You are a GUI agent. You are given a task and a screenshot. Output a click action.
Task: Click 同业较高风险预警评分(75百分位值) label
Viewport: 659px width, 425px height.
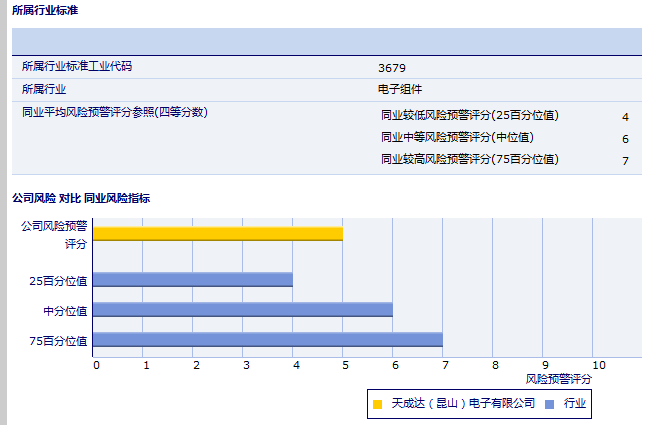[470, 159]
